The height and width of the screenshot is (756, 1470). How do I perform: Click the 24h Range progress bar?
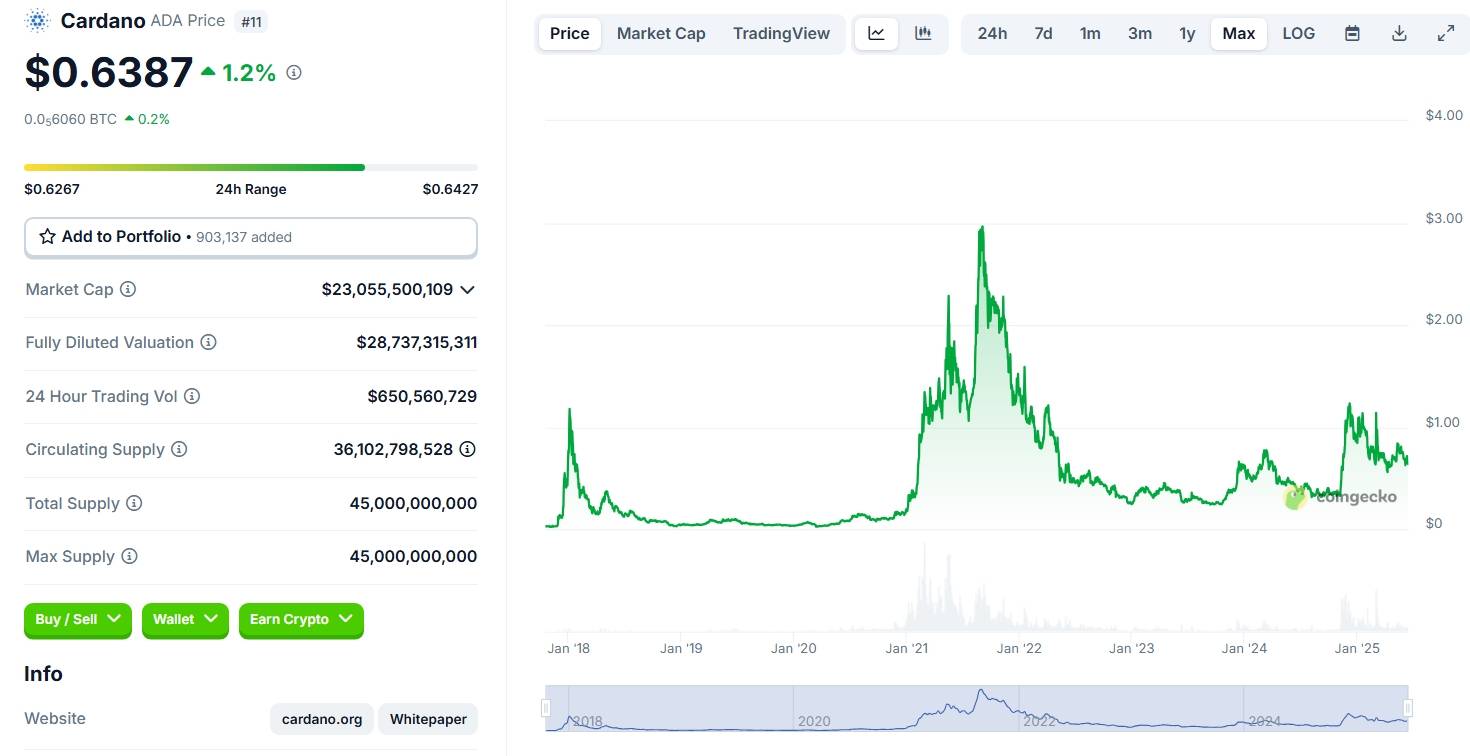[x=251, y=167]
